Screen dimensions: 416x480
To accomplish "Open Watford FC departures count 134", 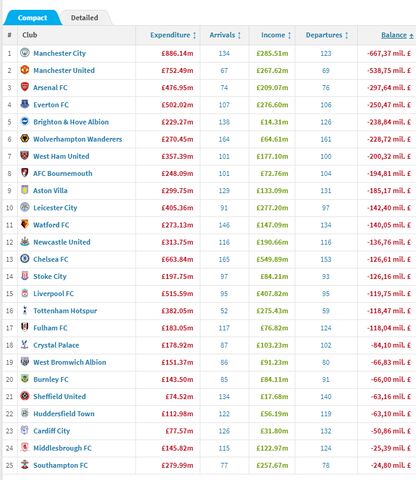I will click(x=326, y=225).
